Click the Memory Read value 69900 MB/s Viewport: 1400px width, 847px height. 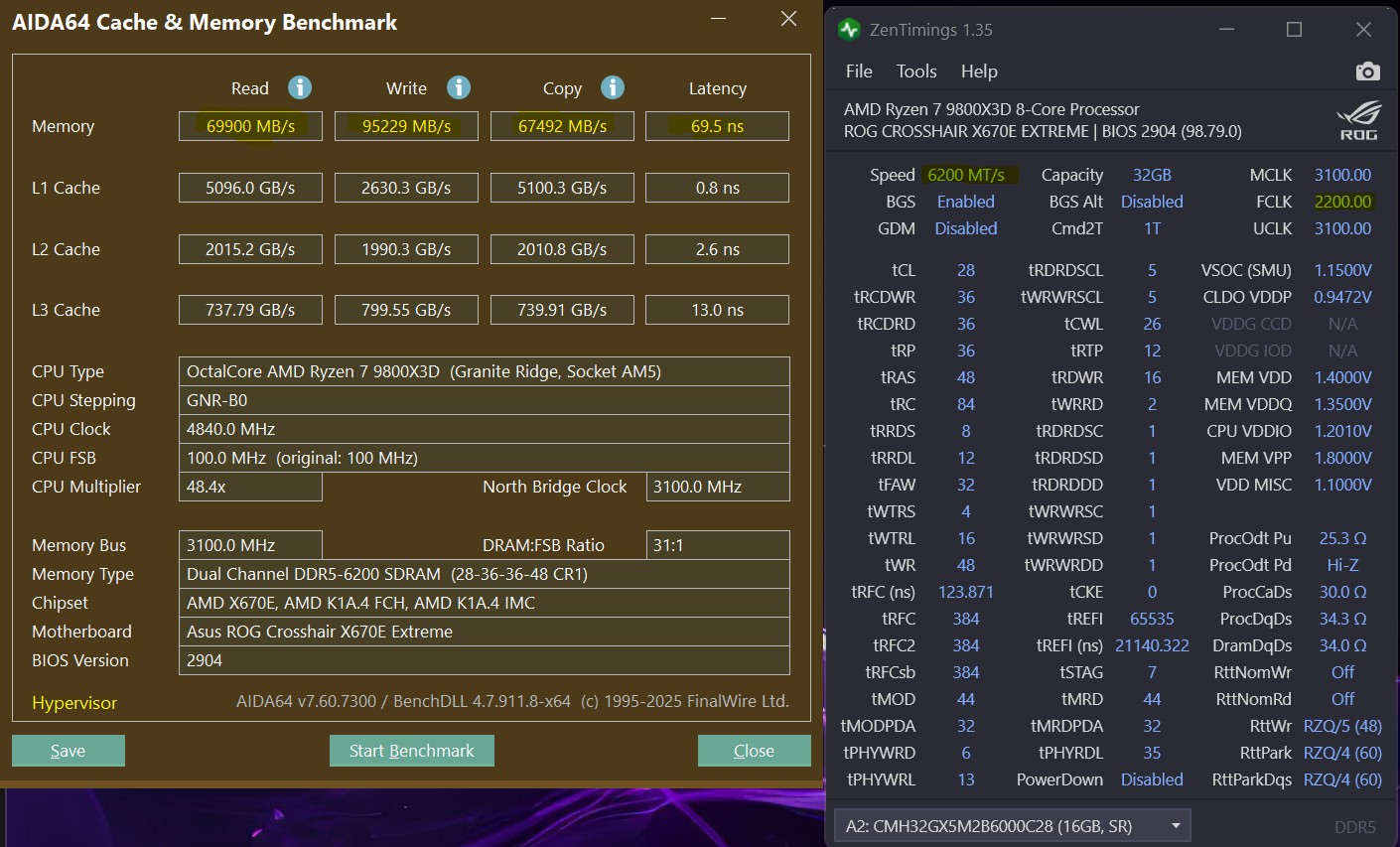250,126
